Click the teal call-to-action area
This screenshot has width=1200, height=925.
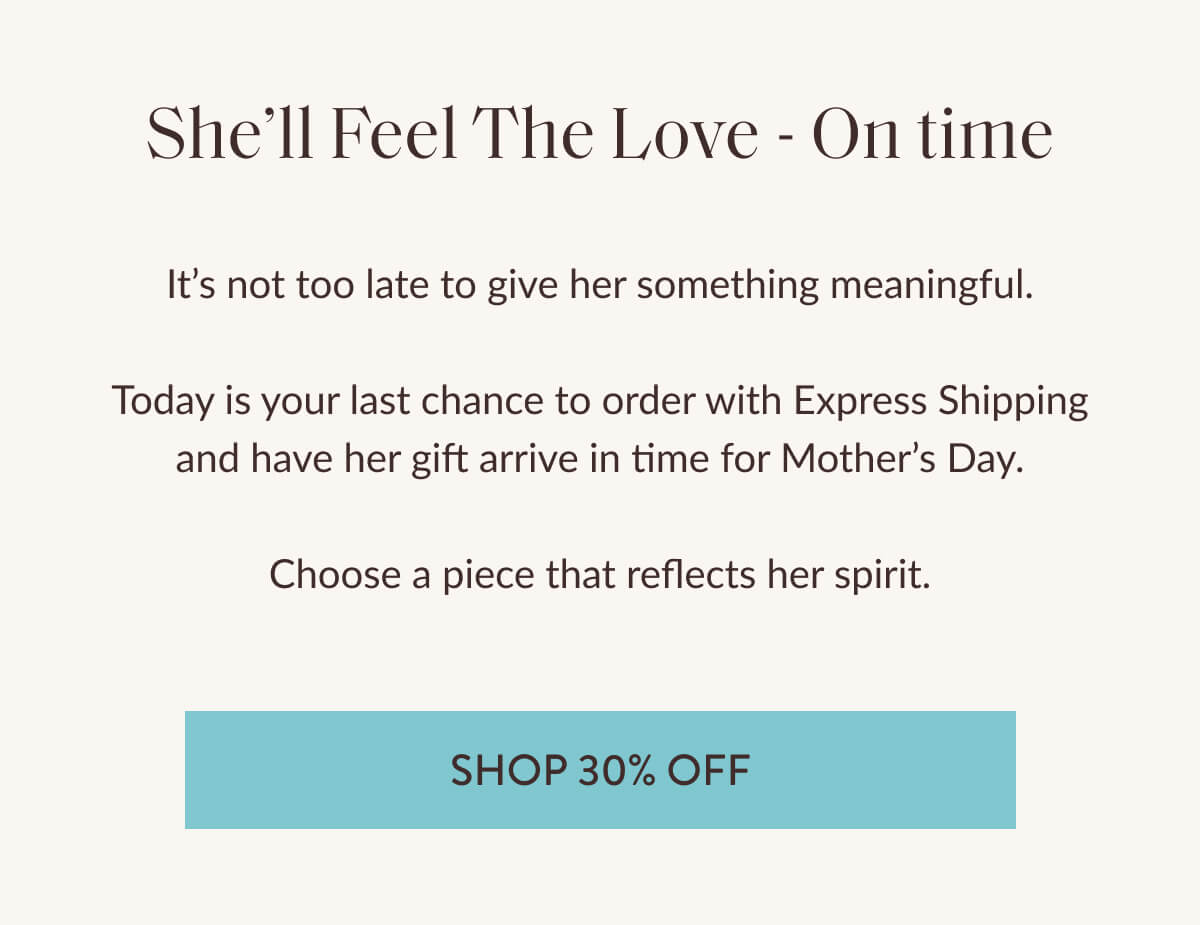click(x=600, y=770)
